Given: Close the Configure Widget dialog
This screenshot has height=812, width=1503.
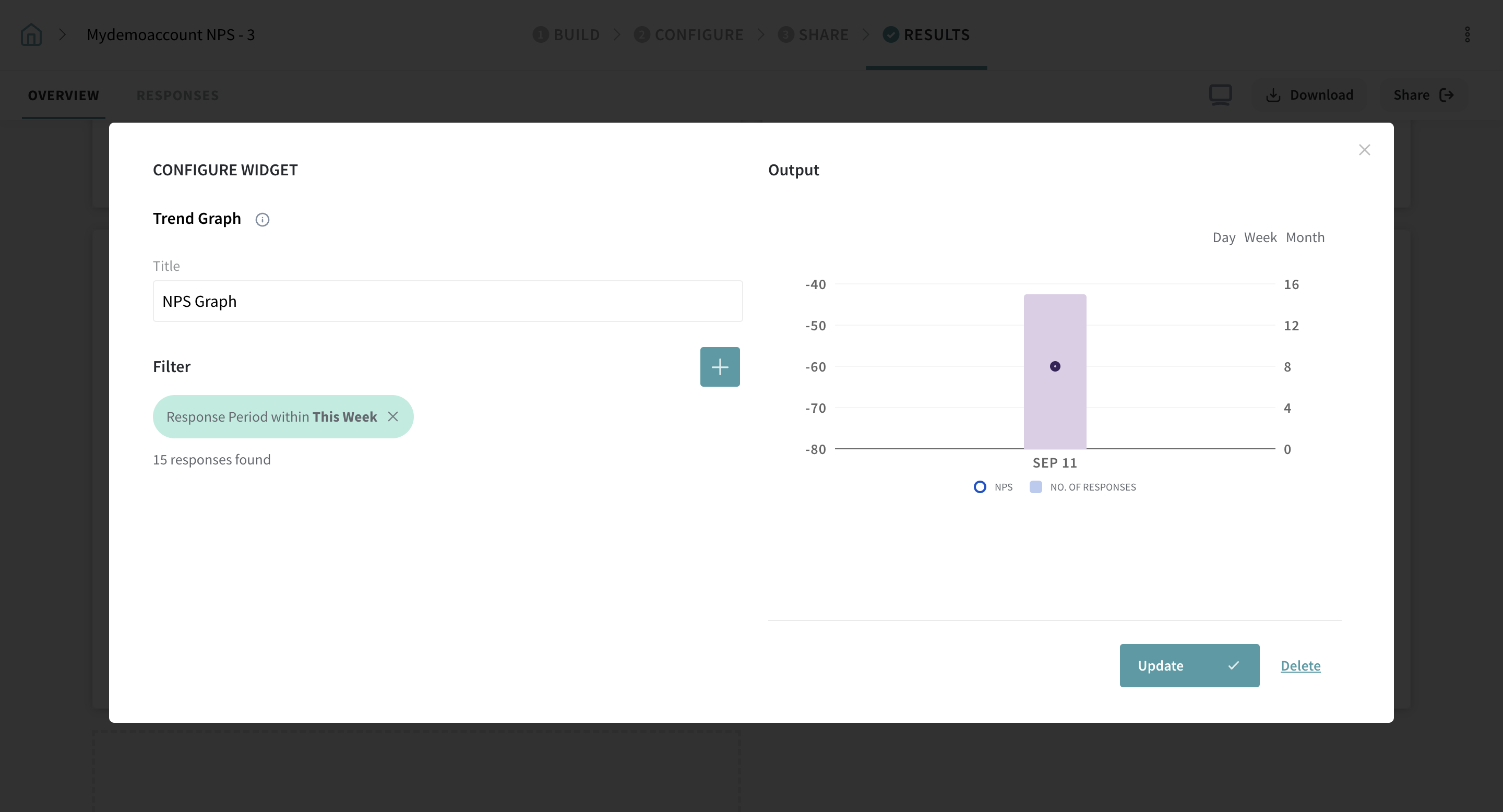Looking at the screenshot, I should [1364, 150].
